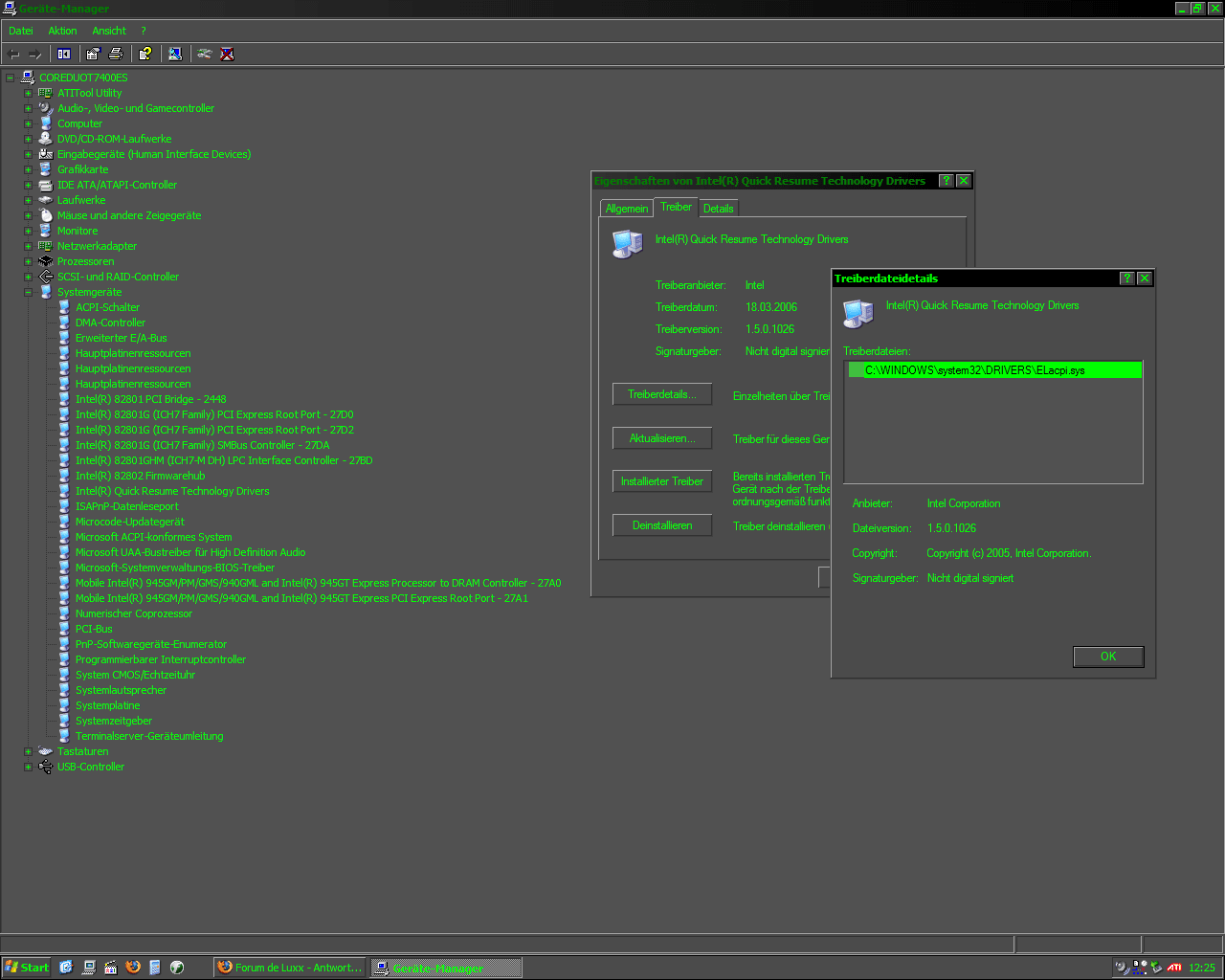This screenshot has width=1225, height=980.
Task: Switch to Forum de Luxx taskbar window
Action: [x=290, y=968]
